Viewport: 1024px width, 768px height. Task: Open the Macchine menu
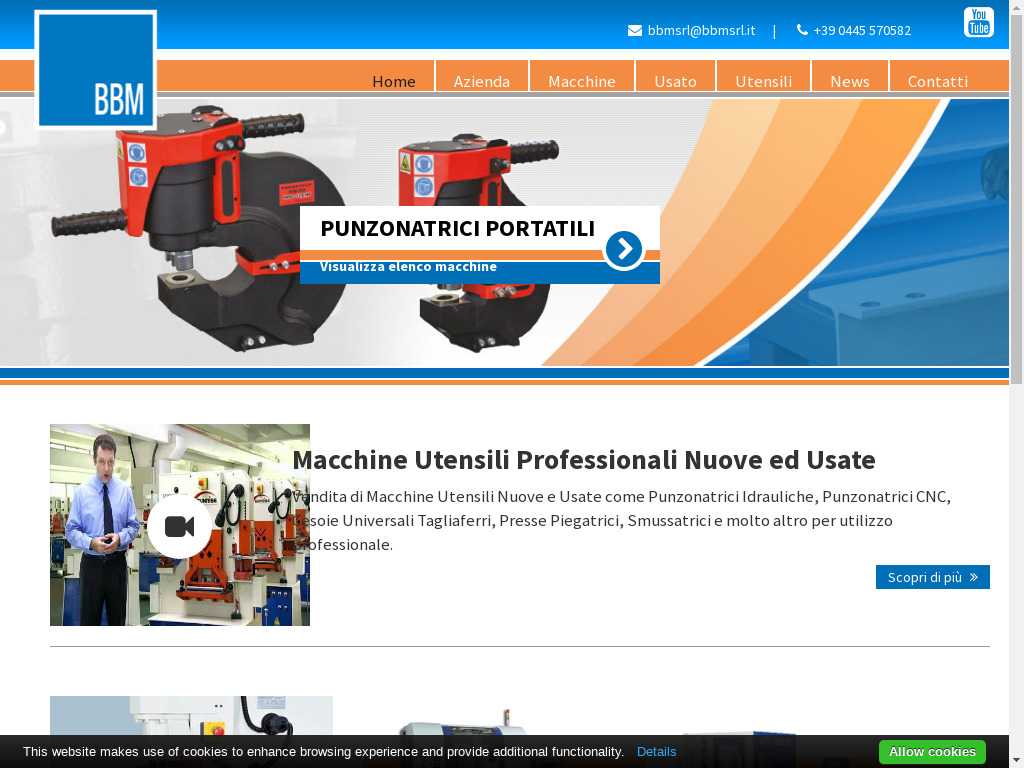pos(581,81)
